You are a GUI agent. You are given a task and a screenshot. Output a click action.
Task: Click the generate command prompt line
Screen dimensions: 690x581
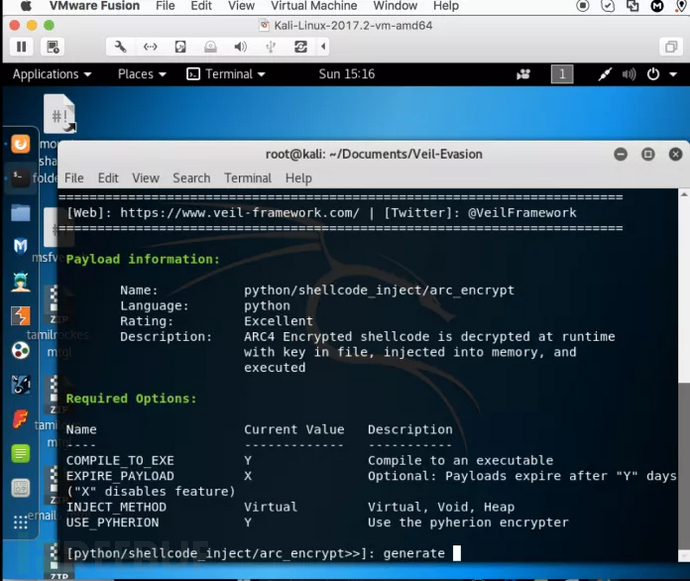[x=264, y=553]
